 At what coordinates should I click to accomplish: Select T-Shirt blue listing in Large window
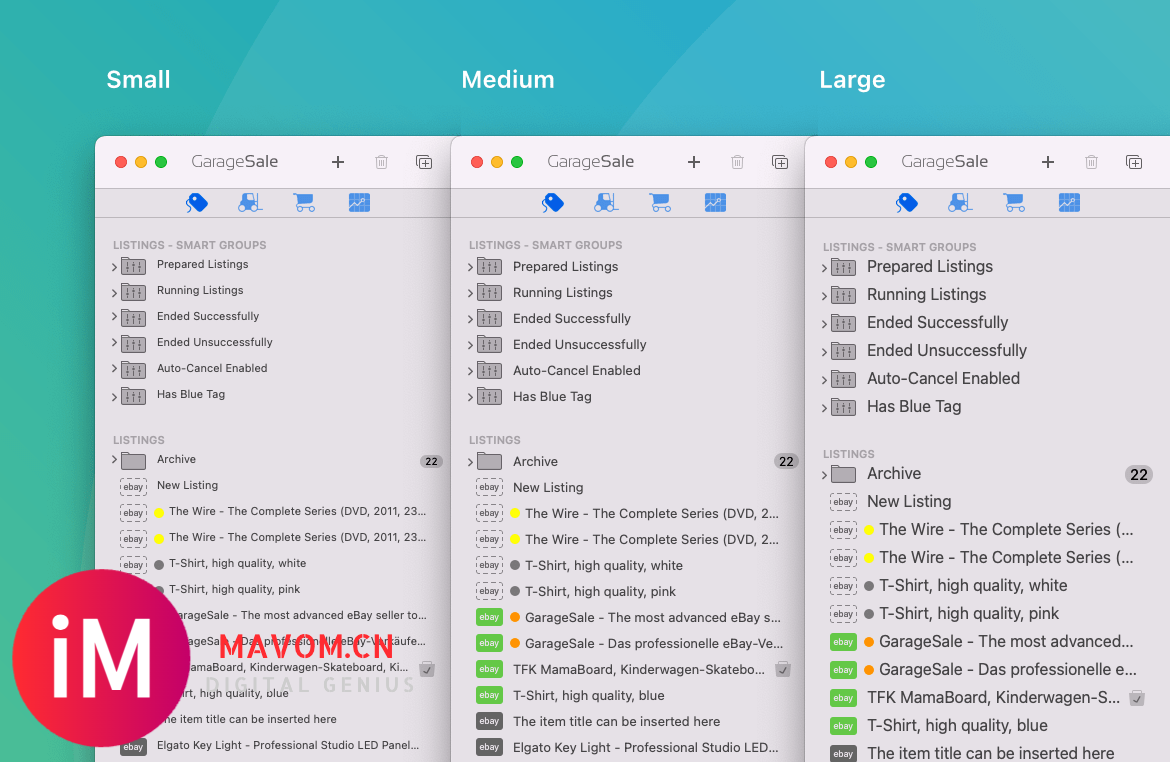click(957, 725)
